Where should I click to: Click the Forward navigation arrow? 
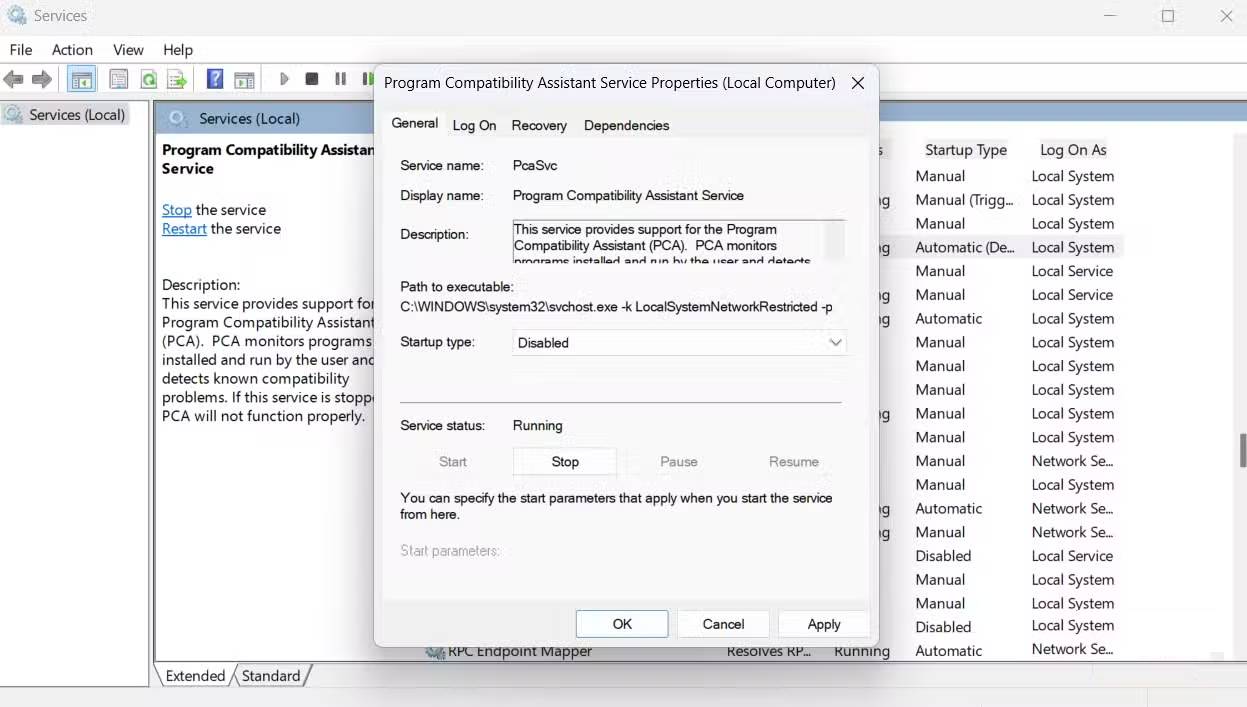click(42, 80)
